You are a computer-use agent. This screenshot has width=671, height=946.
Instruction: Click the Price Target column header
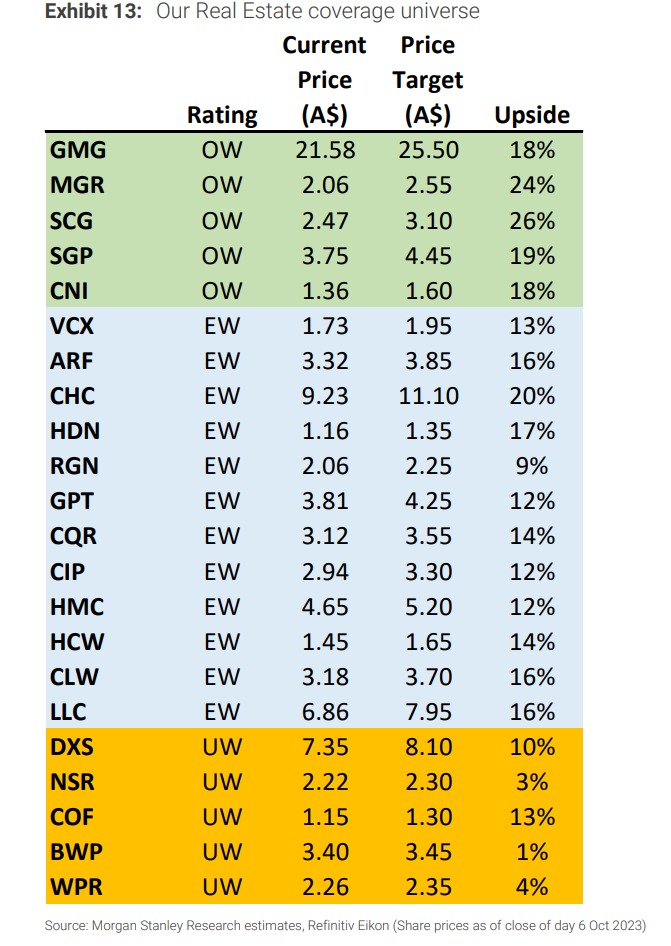(428, 80)
